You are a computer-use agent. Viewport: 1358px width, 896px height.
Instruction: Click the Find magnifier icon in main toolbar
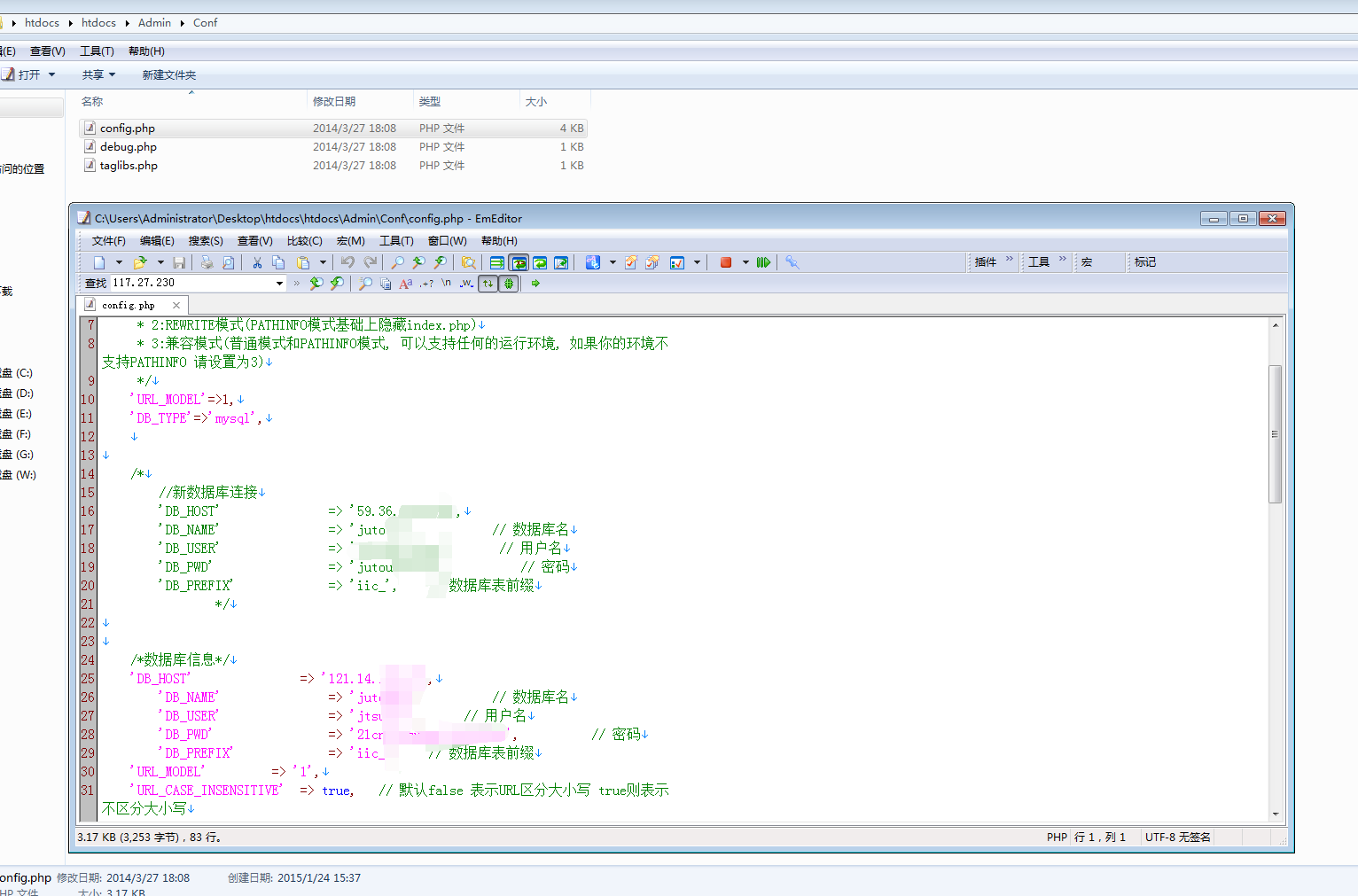click(396, 262)
